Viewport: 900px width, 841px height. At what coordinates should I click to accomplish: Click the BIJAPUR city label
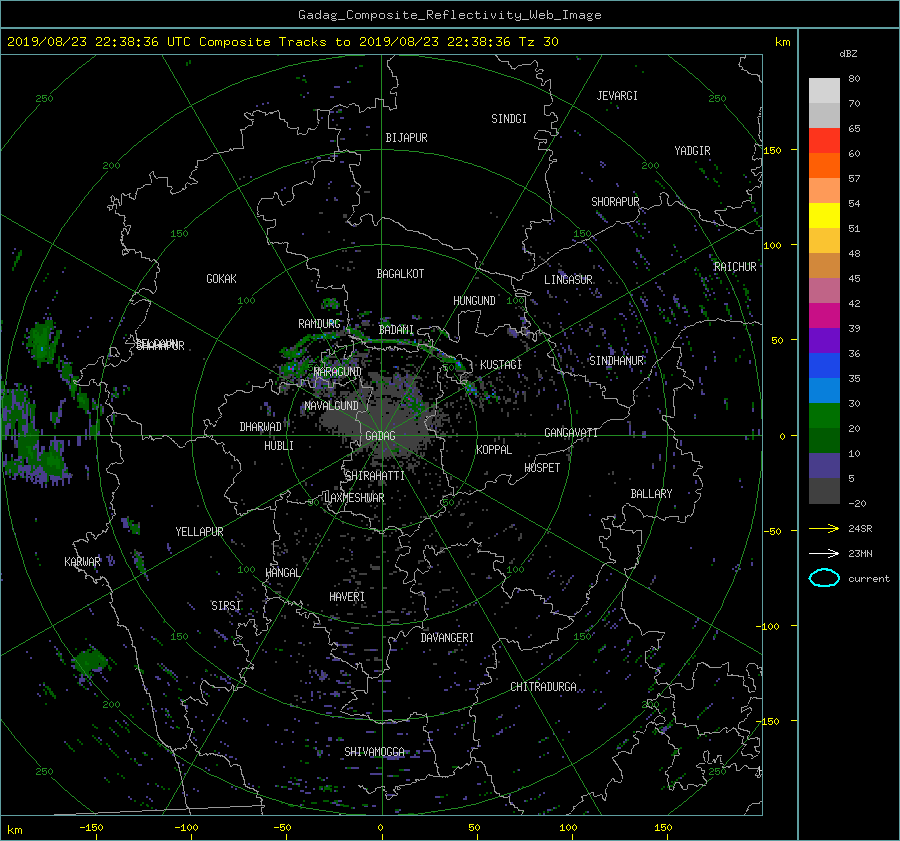(x=406, y=138)
